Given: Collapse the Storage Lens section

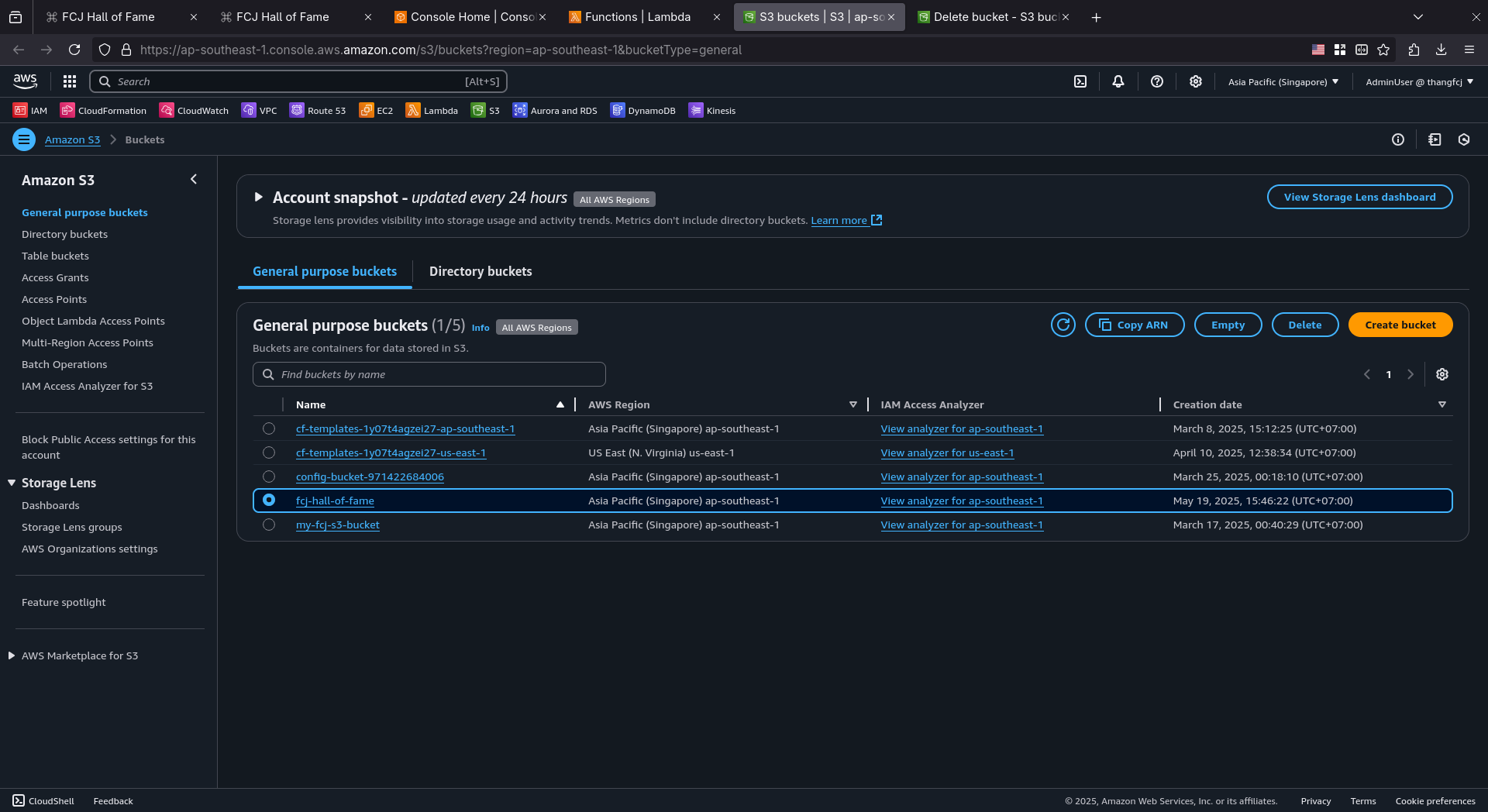Looking at the screenshot, I should pyautogui.click(x=12, y=483).
